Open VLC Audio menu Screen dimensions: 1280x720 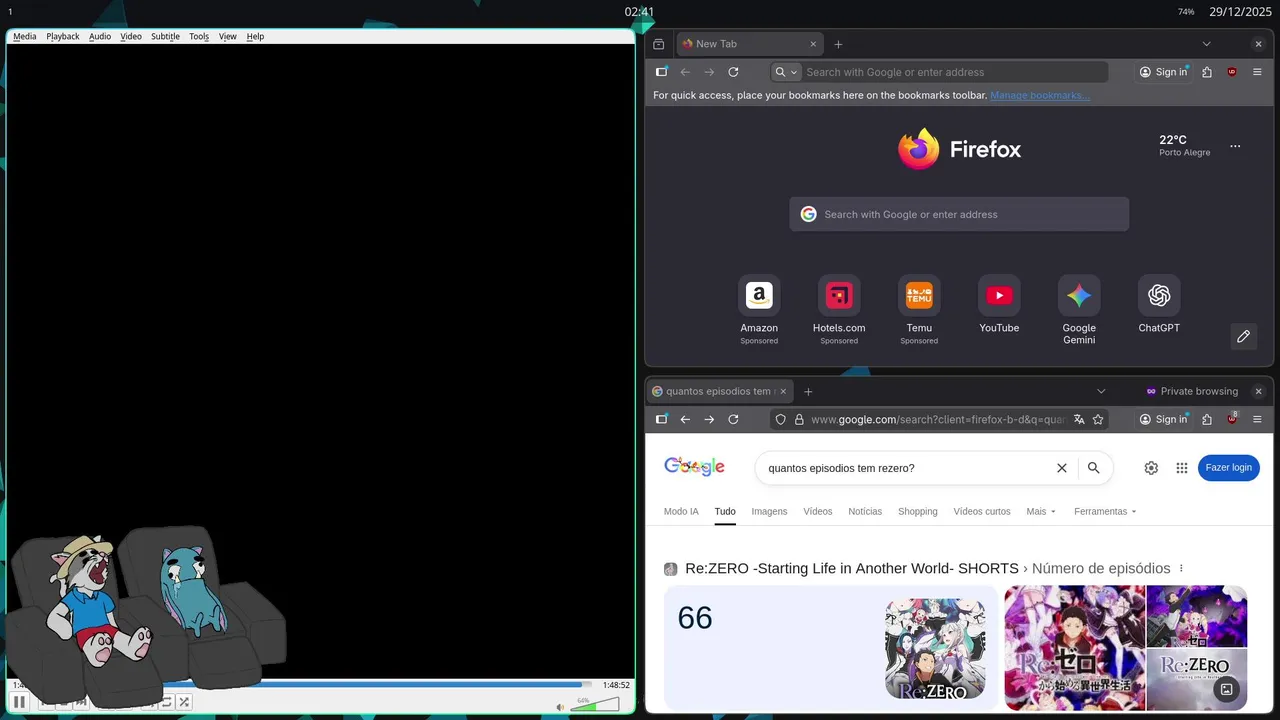[x=100, y=36]
